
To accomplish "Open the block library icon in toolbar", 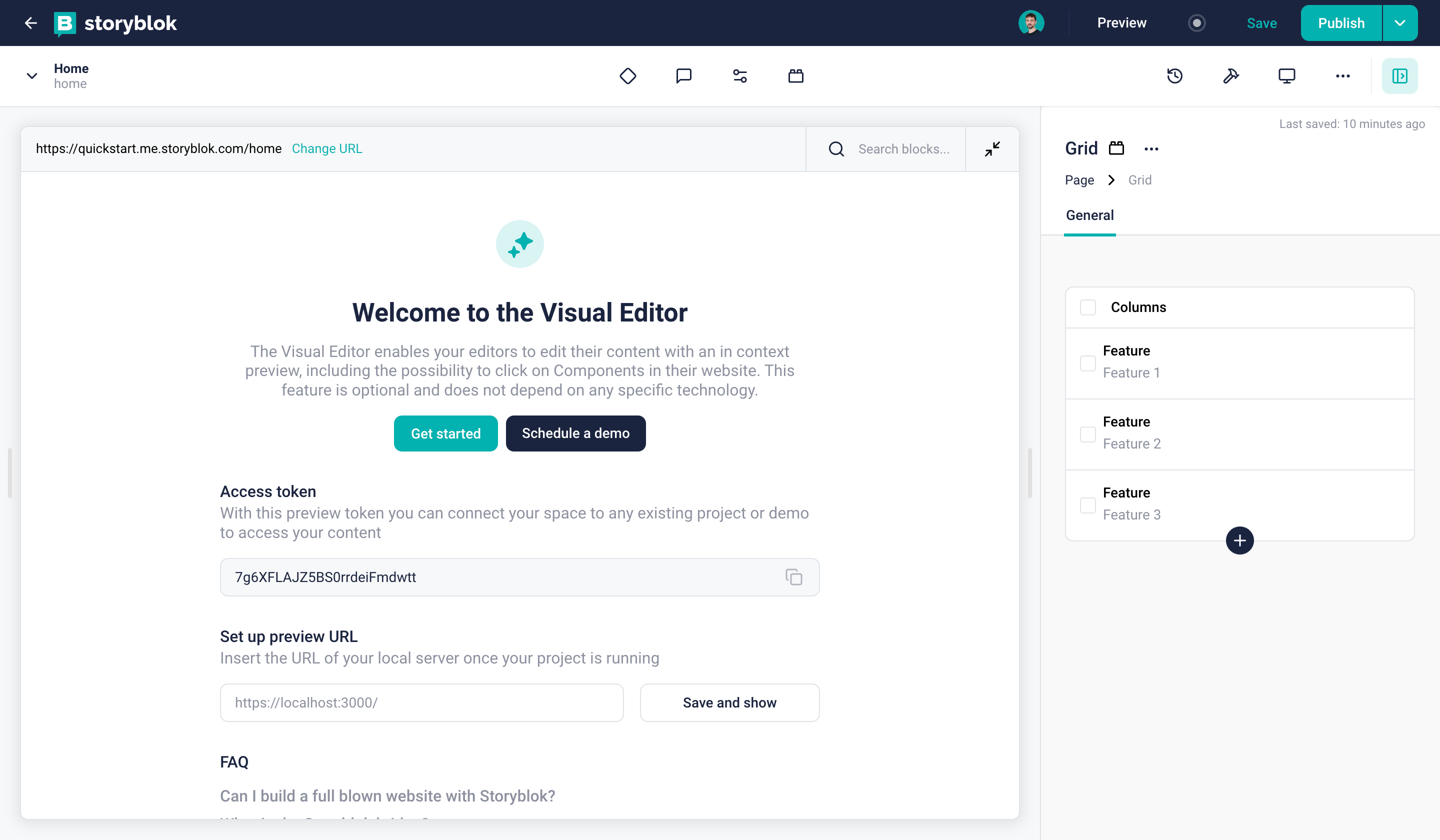I will click(795, 76).
